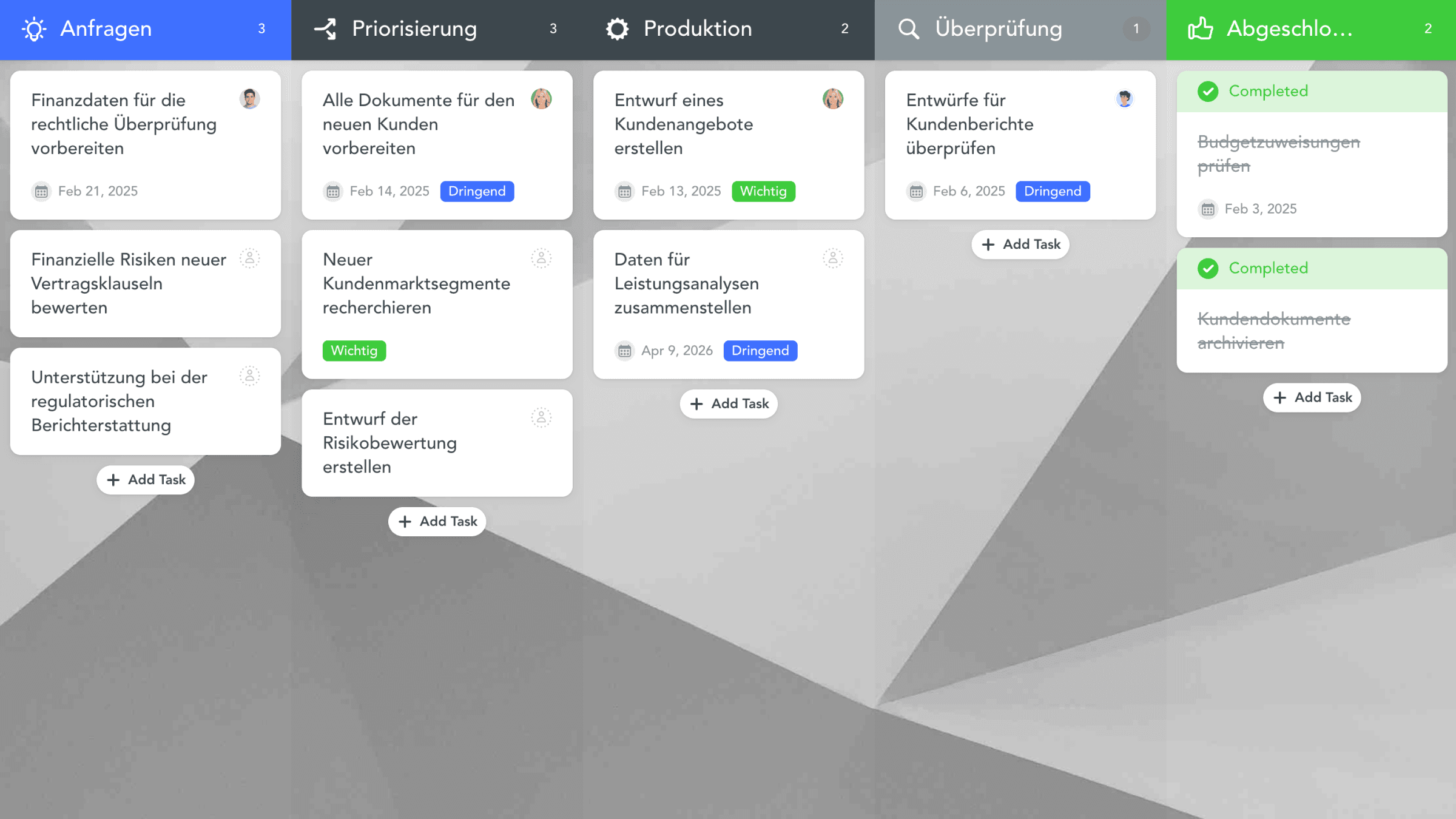Open assignee avatar on Finanzdaten task card
The height and width of the screenshot is (819, 1456).
point(249,99)
